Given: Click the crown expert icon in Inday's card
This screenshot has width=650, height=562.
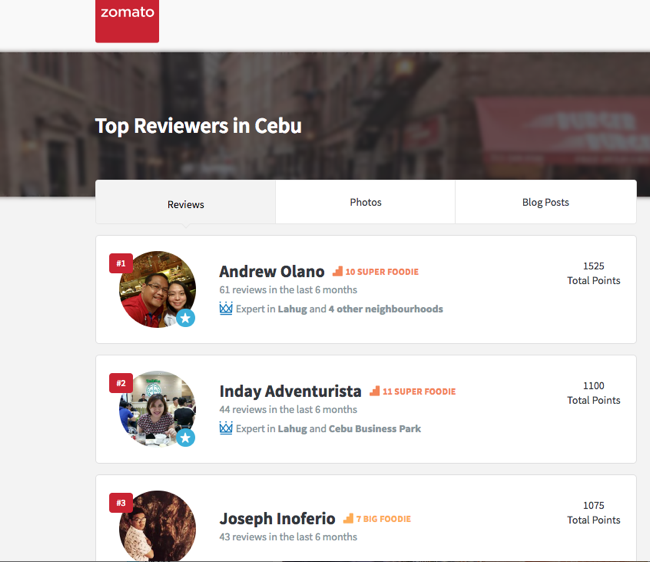Looking at the screenshot, I should (x=226, y=428).
